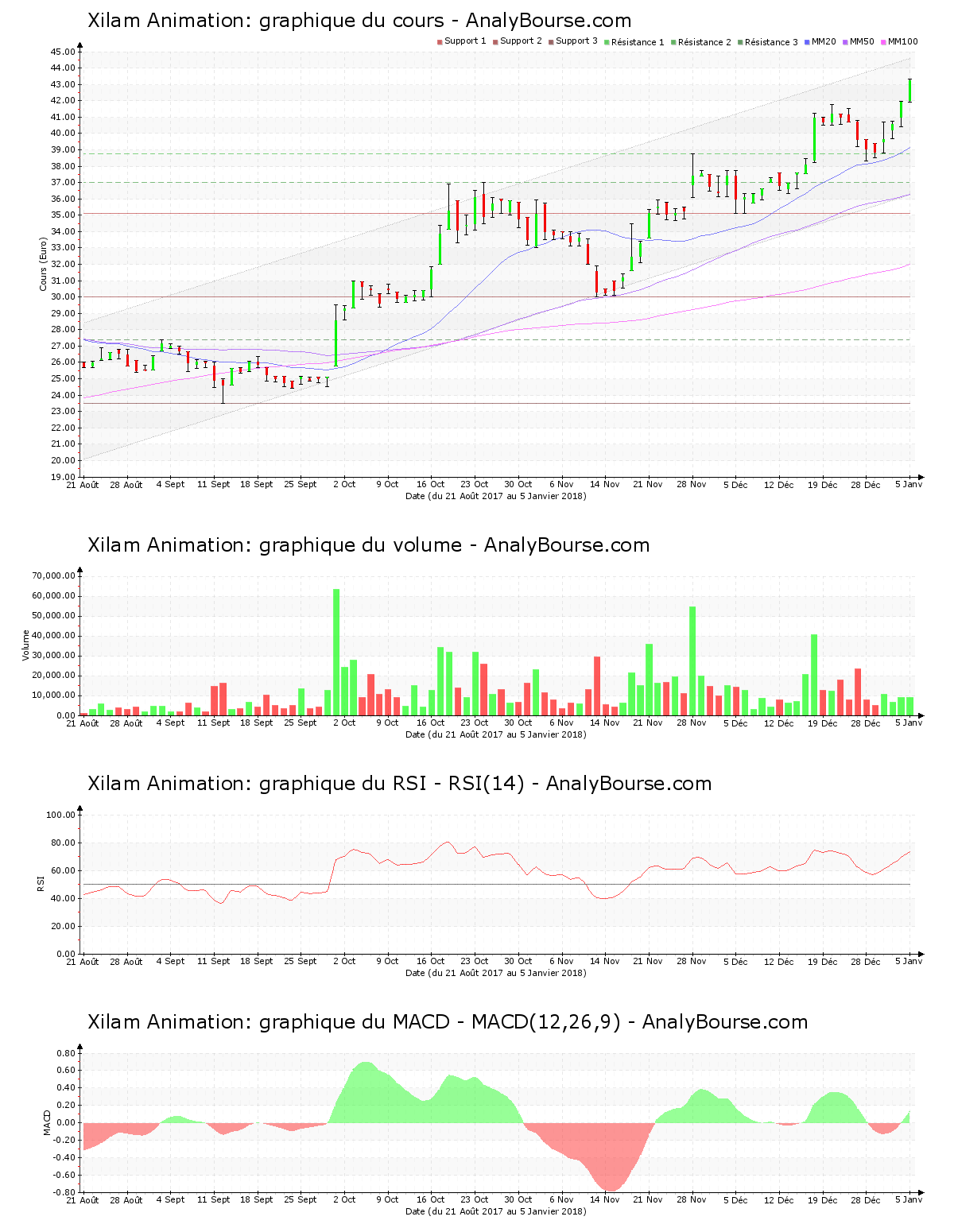Click the 100.00 value on RSI axis
Image resolution: width=954 pixels, height=1232 pixels.
click(60, 815)
